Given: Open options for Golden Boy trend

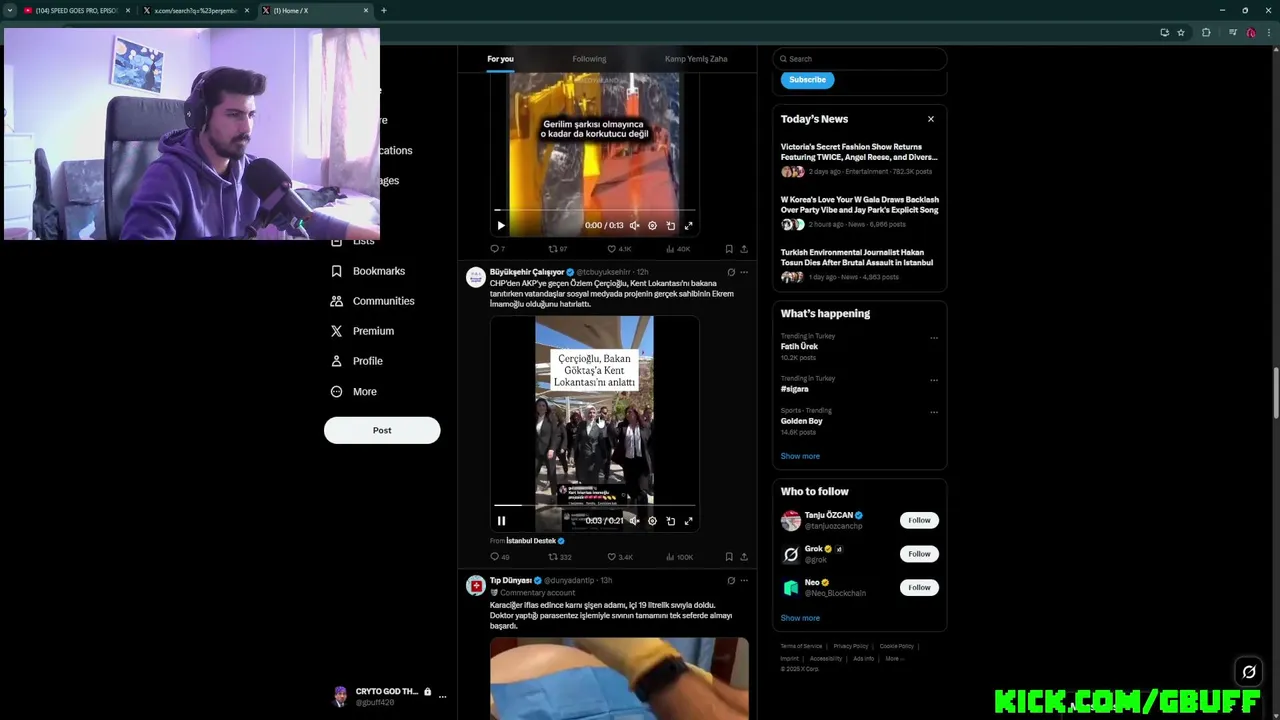Looking at the screenshot, I should click(x=934, y=412).
